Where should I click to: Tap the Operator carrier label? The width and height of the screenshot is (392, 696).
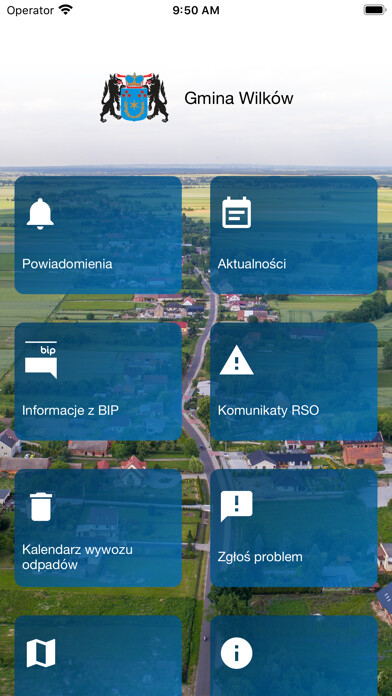(x=30, y=10)
